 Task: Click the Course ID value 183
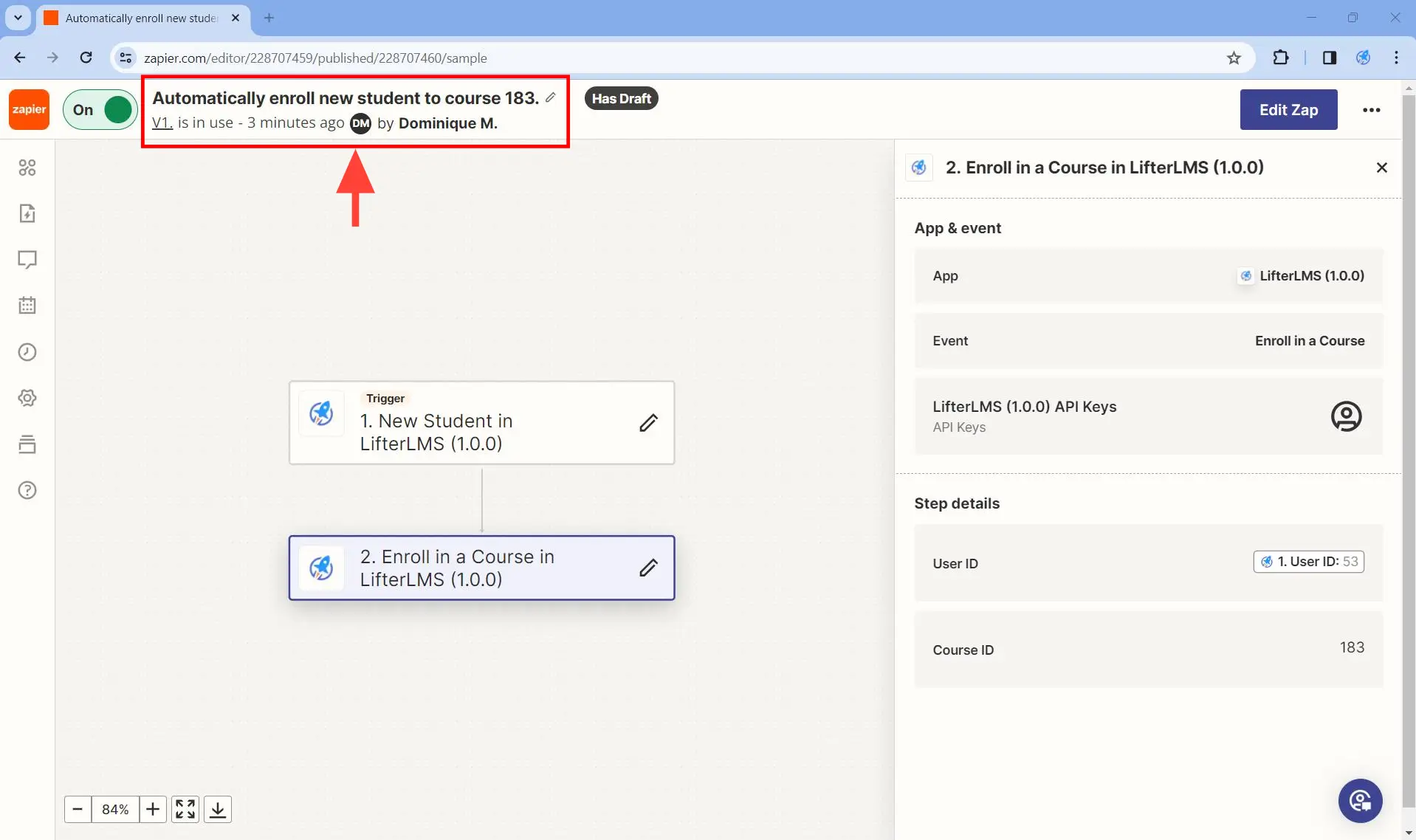(1352, 647)
